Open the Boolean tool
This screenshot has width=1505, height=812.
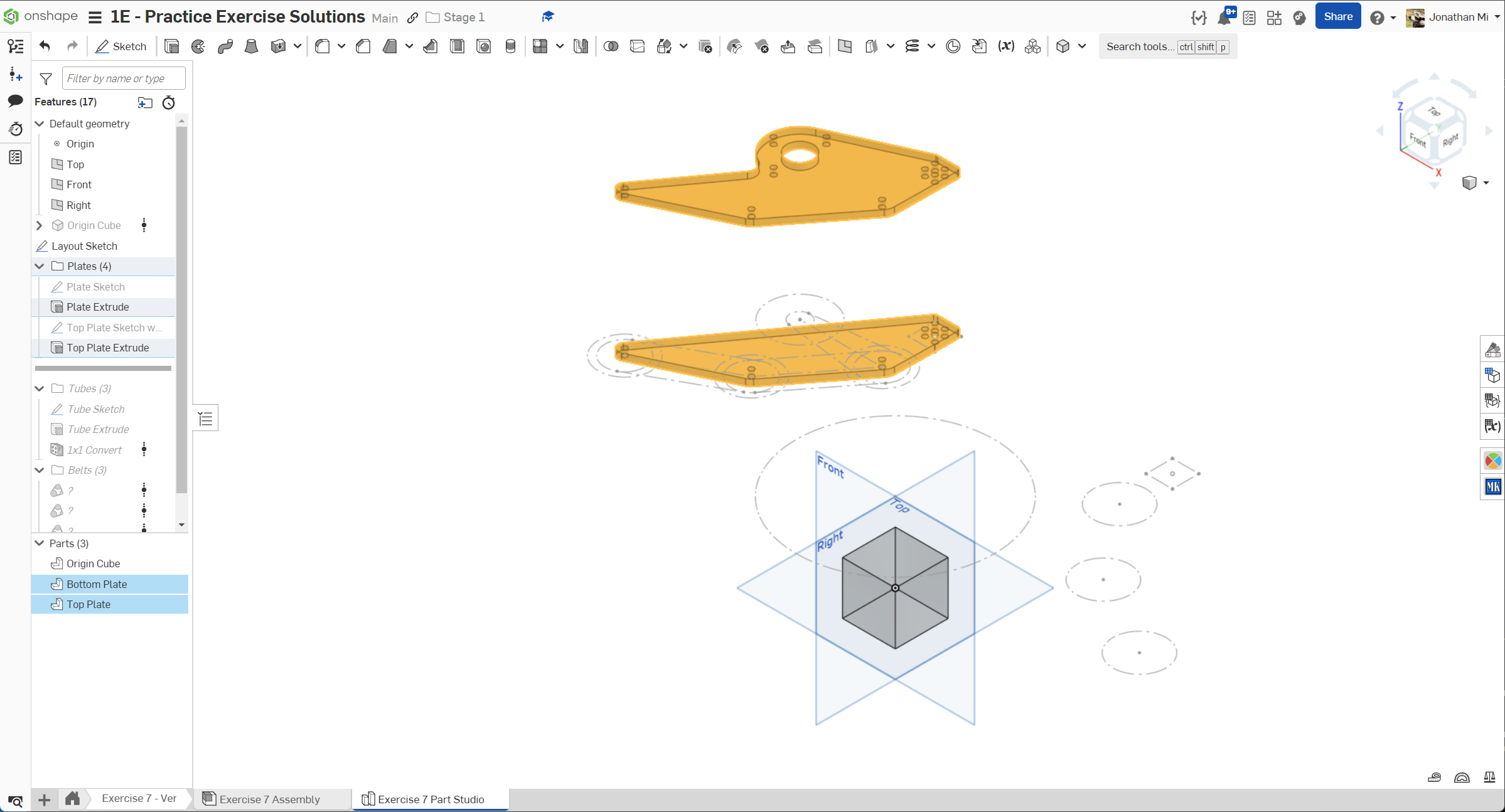[611, 46]
